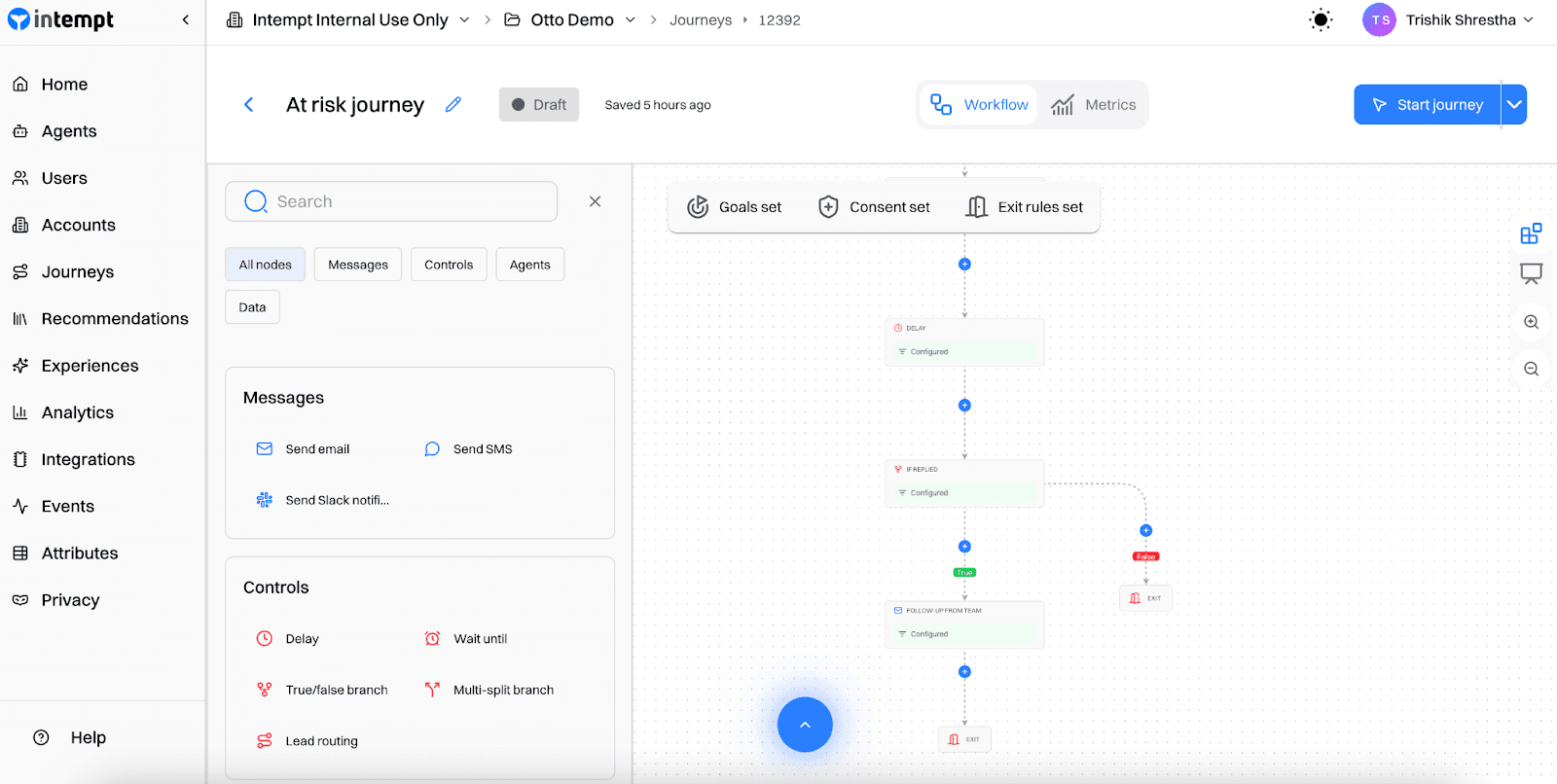Pick the Wait until control node

(x=466, y=639)
